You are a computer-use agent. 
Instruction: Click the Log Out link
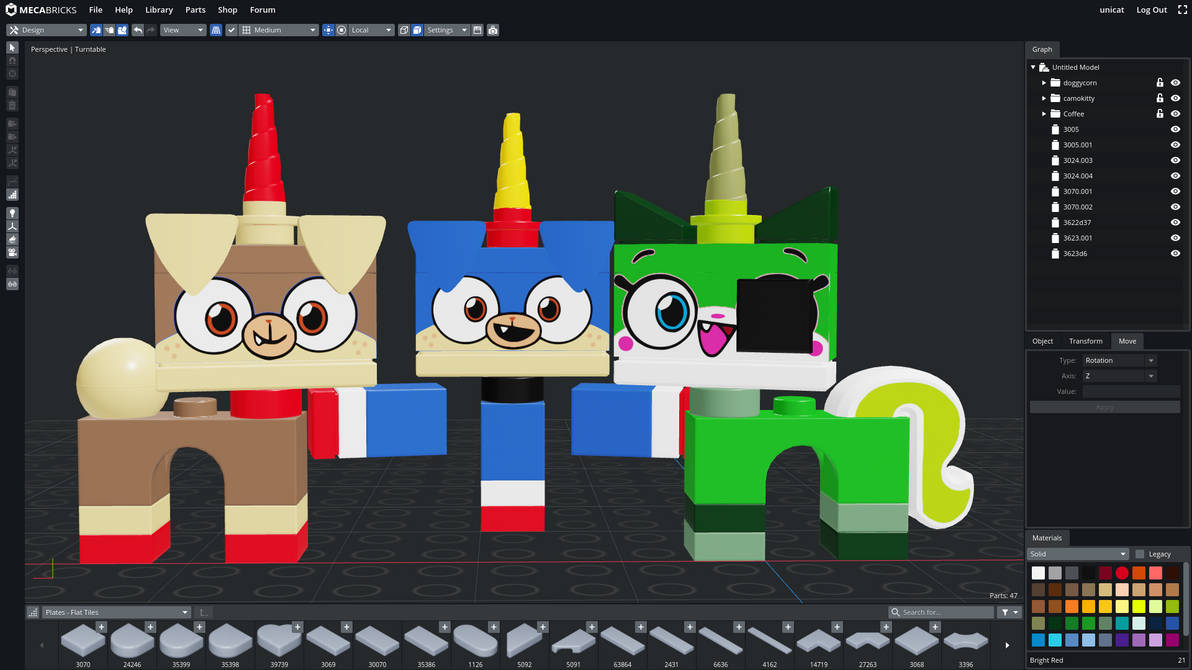point(1151,10)
